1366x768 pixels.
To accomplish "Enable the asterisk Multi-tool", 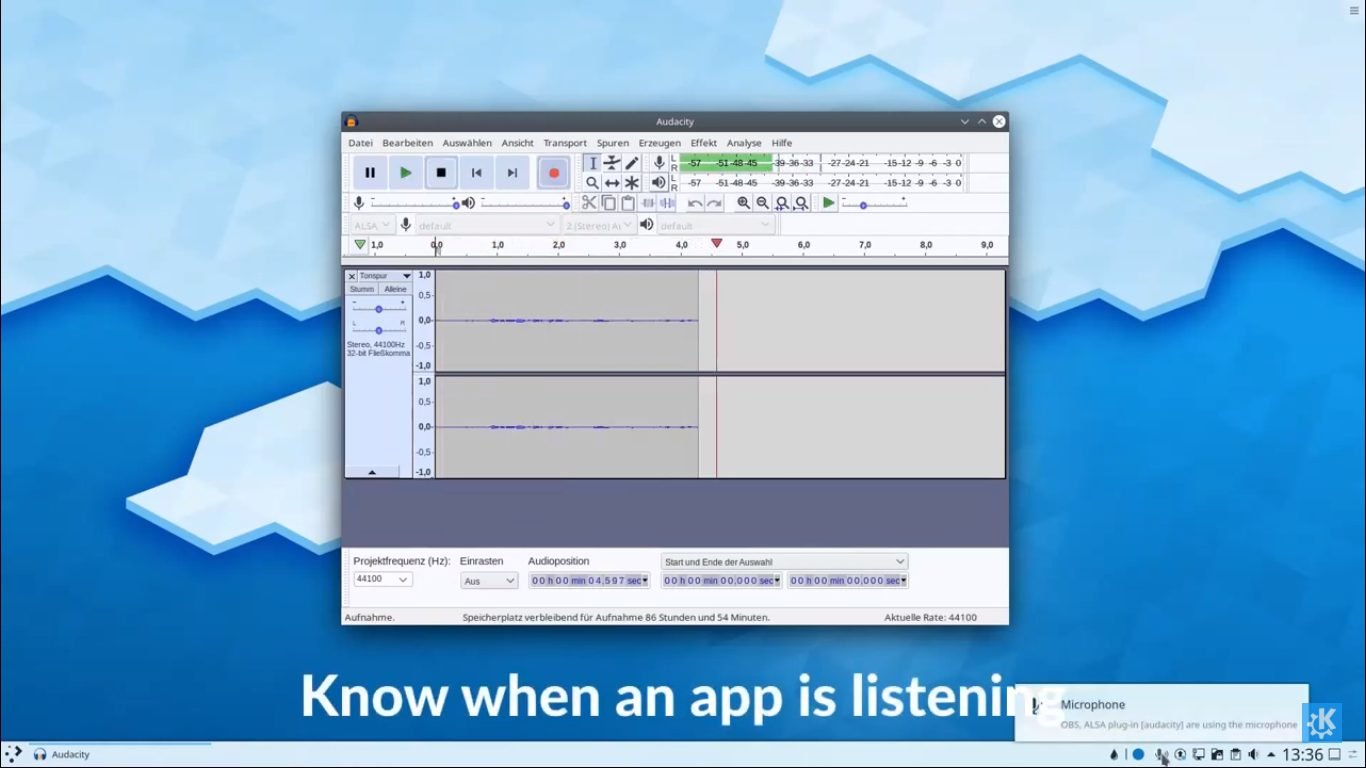I will coord(632,183).
